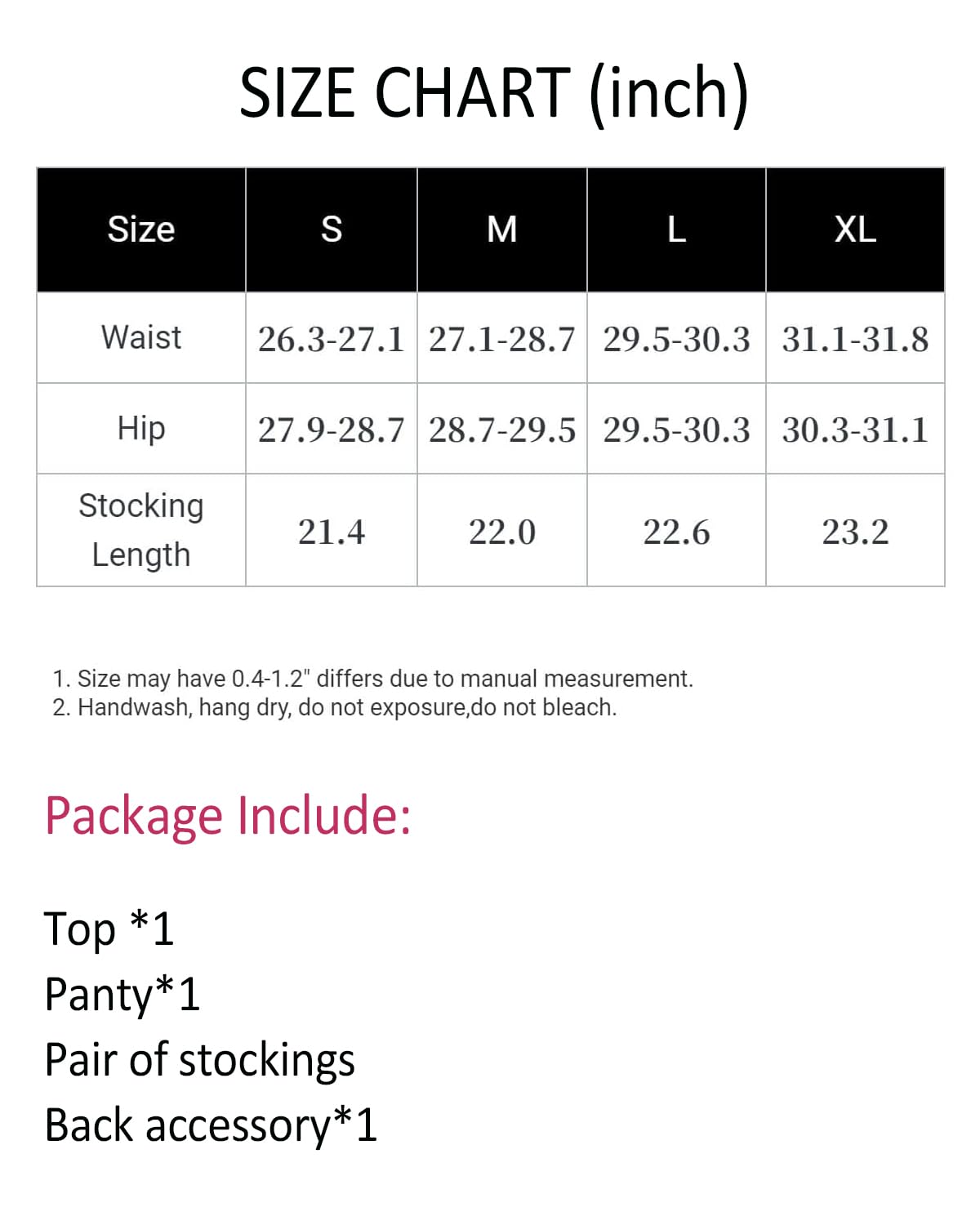Click waist value 26.3-27.1 for size S
Screen dimensions: 980x1225
[332, 339]
